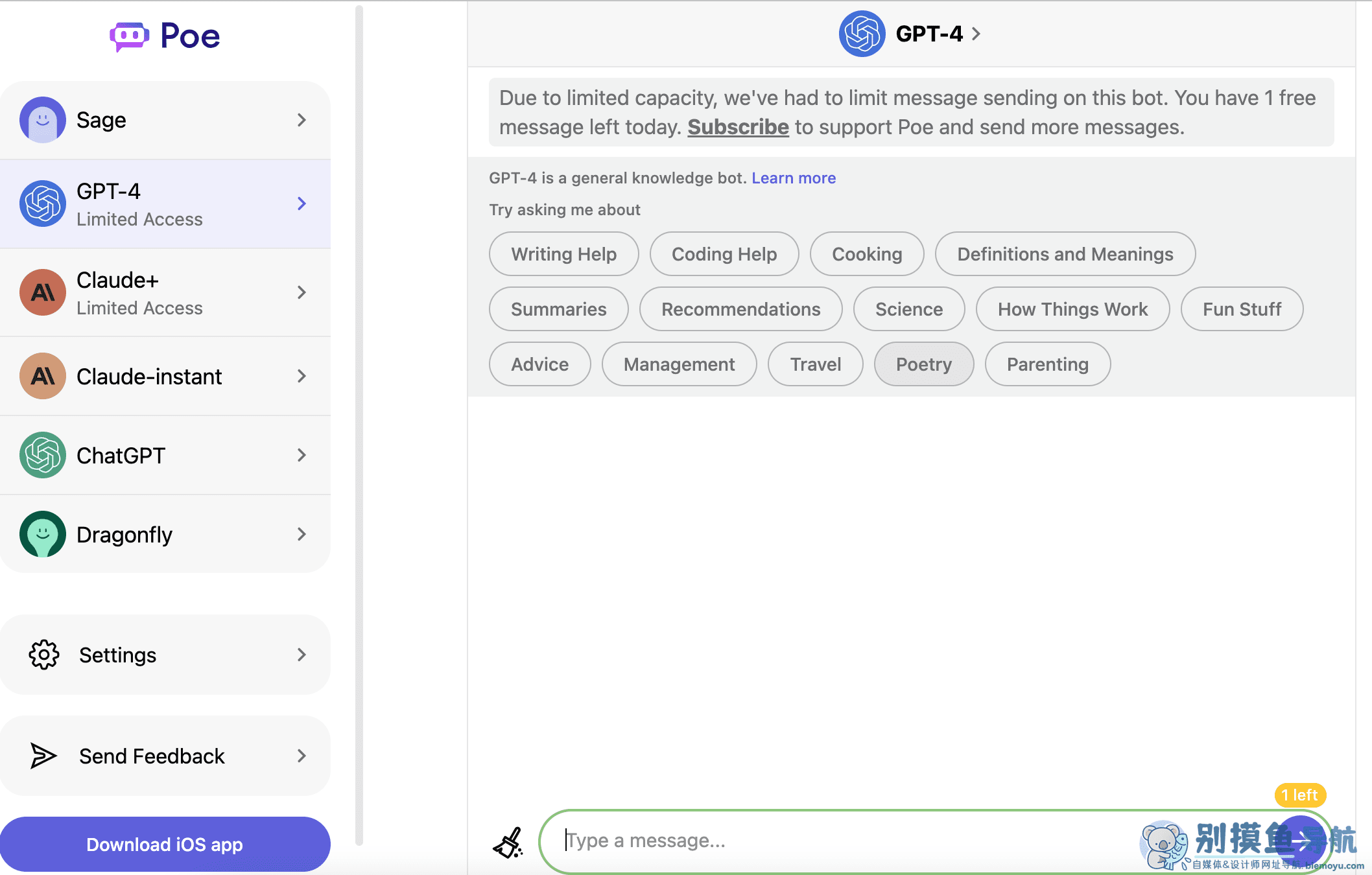Click the GPT-4 header avatar icon
Screen dimensions: 1372x875
[862, 34]
